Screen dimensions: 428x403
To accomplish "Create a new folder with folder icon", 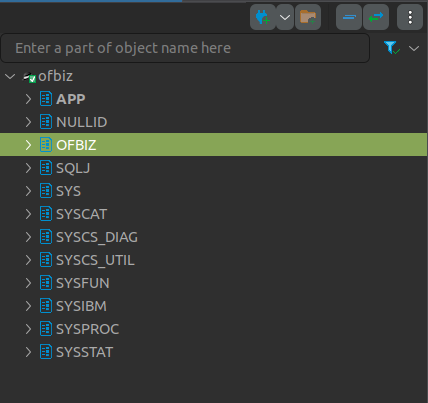I will click(x=308, y=17).
